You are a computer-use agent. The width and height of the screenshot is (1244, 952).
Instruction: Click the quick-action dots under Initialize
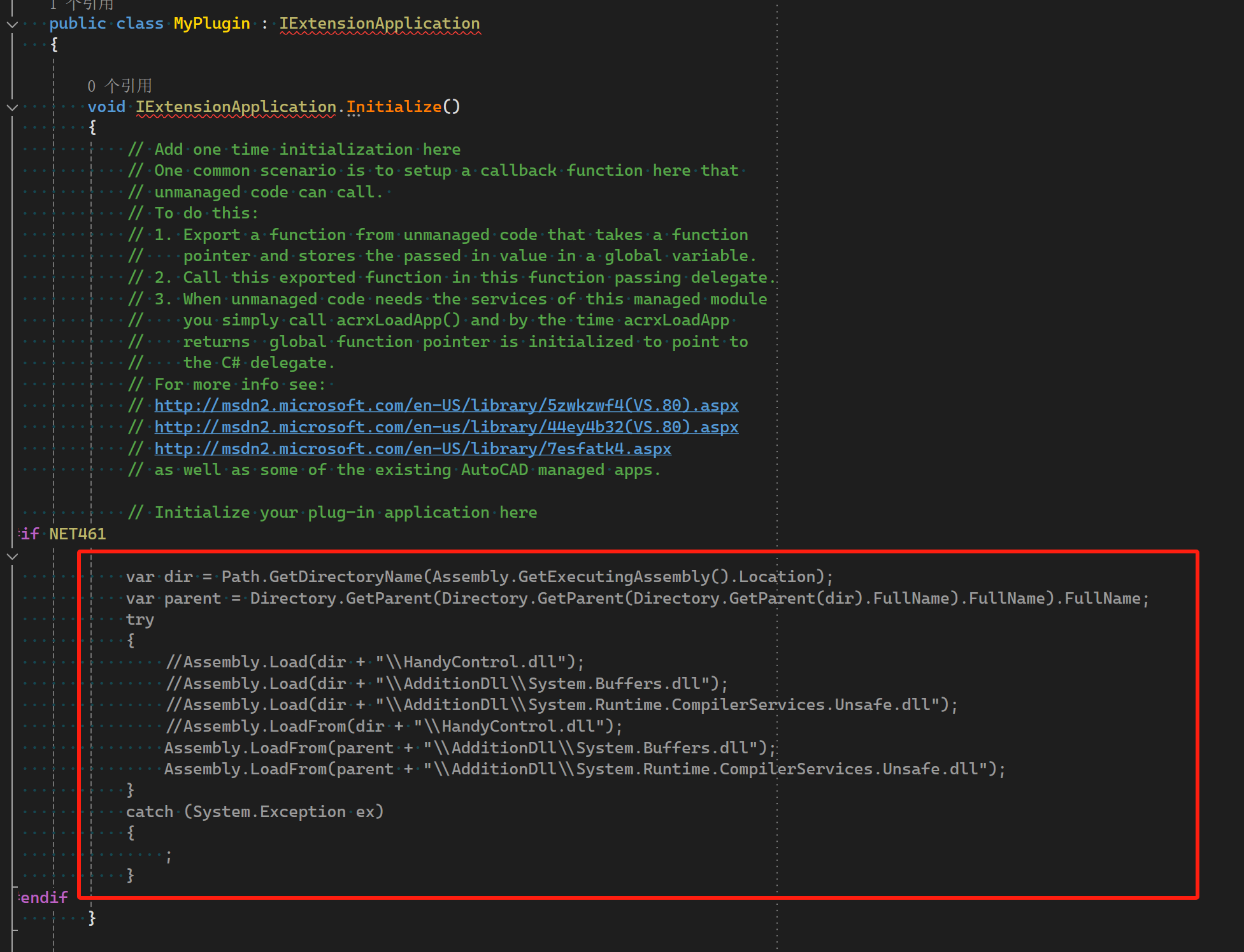[354, 116]
